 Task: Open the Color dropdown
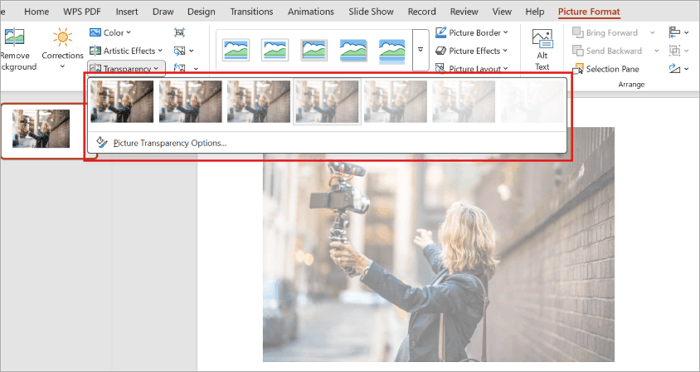110,33
